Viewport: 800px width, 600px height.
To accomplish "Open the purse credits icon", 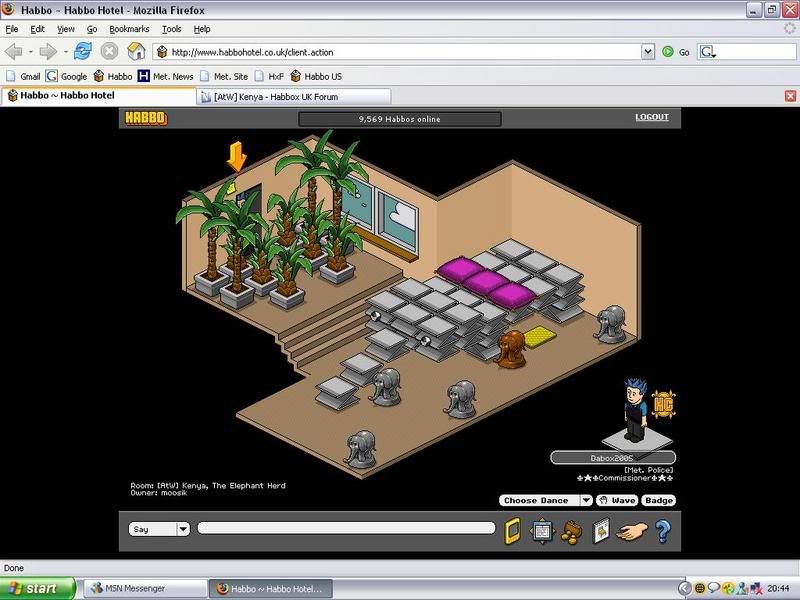I will (572, 530).
